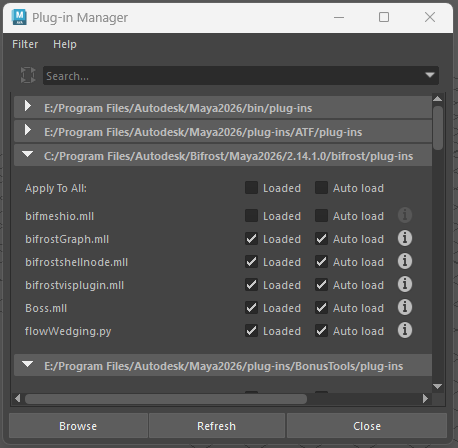Enable Auto load for bifmeshio.mll
Image resolution: width=458 pixels, height=448 pixels.
point(321,216)
